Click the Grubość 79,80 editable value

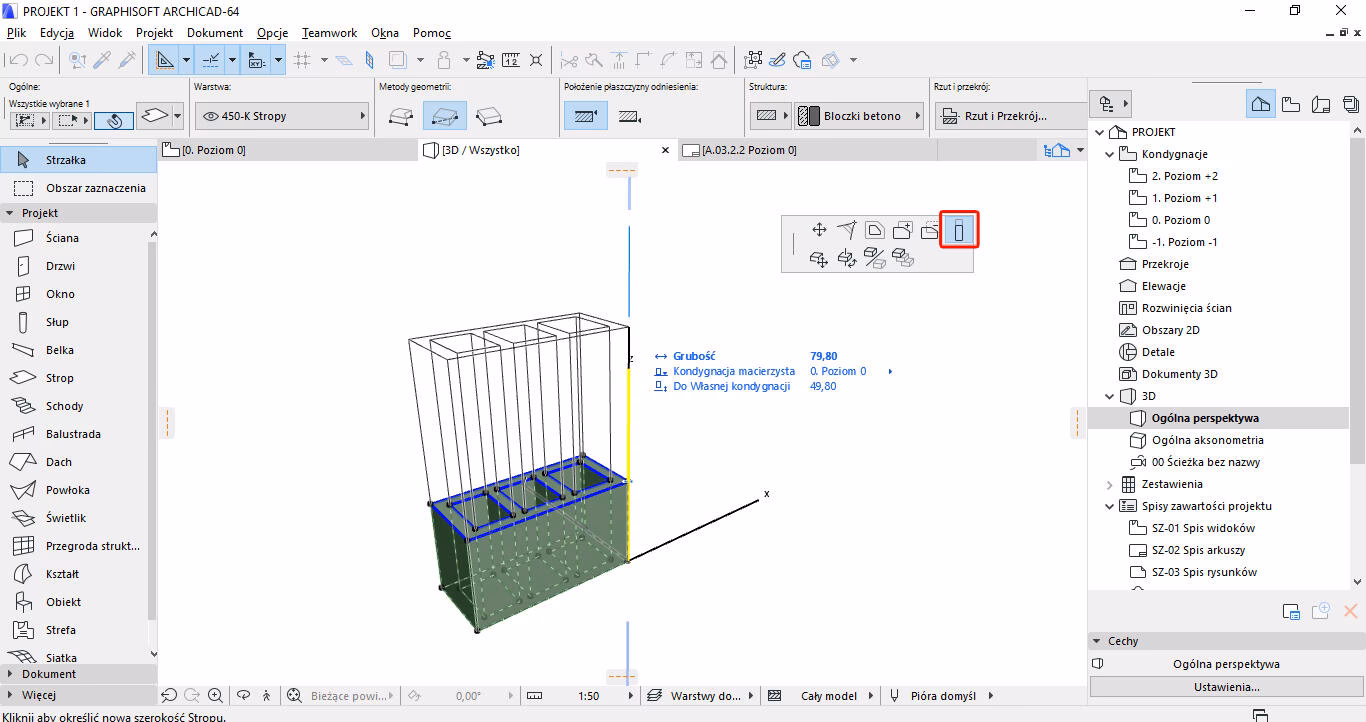coord(824,355)
